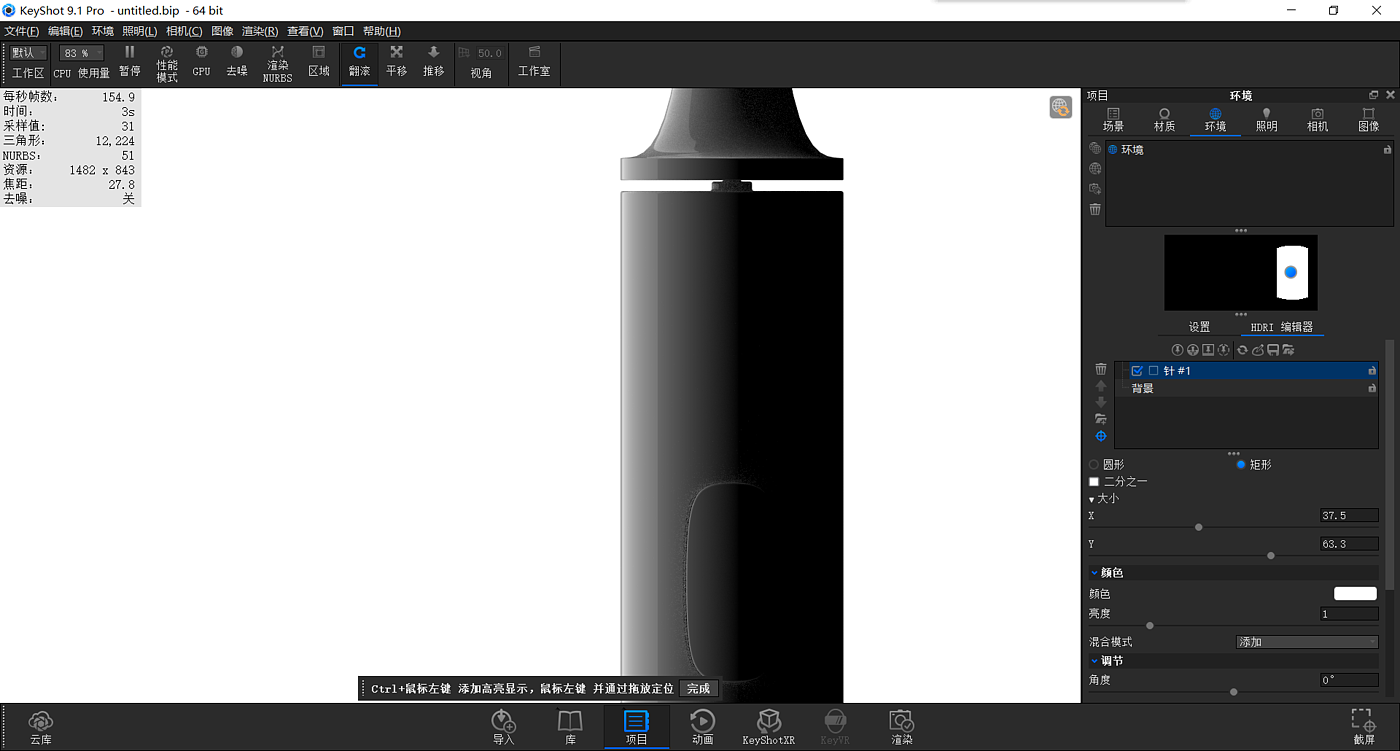Toggle render NURBS (渲染NURBS)
The width and height of the screenshot is (1400, 751).
(277, 63)
